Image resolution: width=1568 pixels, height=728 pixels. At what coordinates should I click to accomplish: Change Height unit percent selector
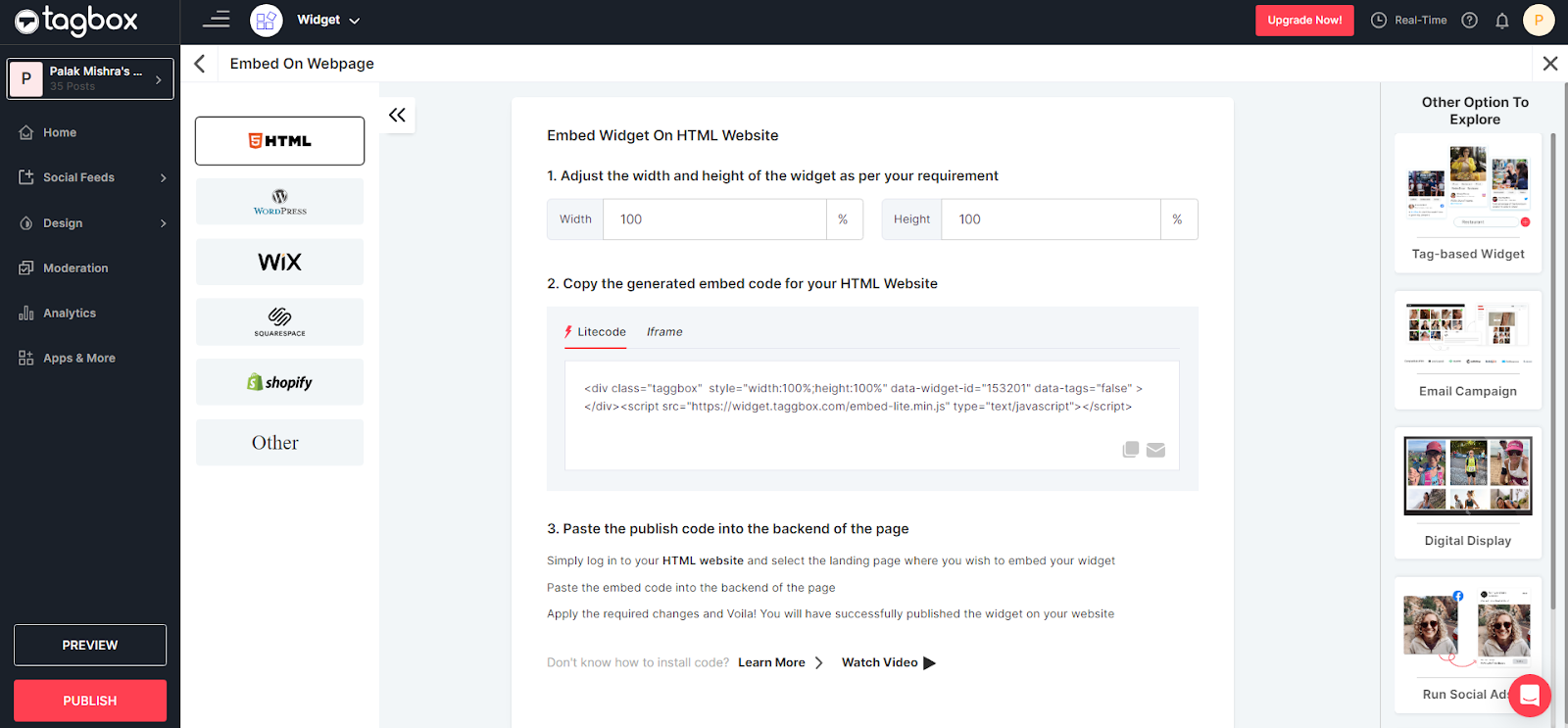[x=1179, y=219]
